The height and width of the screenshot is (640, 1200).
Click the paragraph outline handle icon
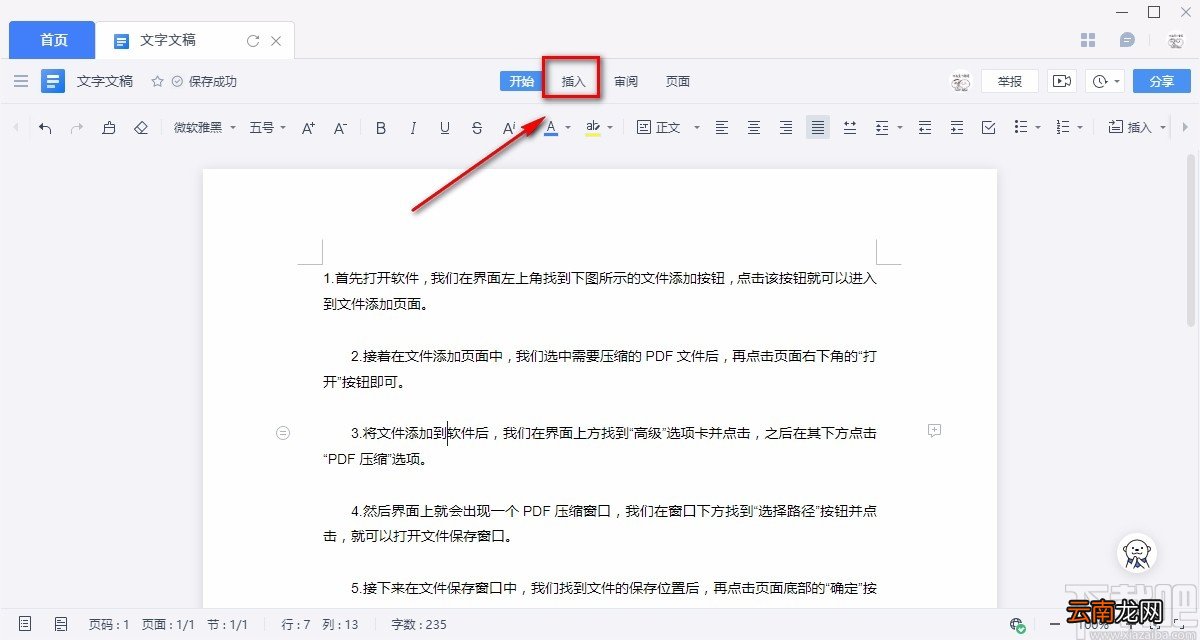tap(282, 432)
